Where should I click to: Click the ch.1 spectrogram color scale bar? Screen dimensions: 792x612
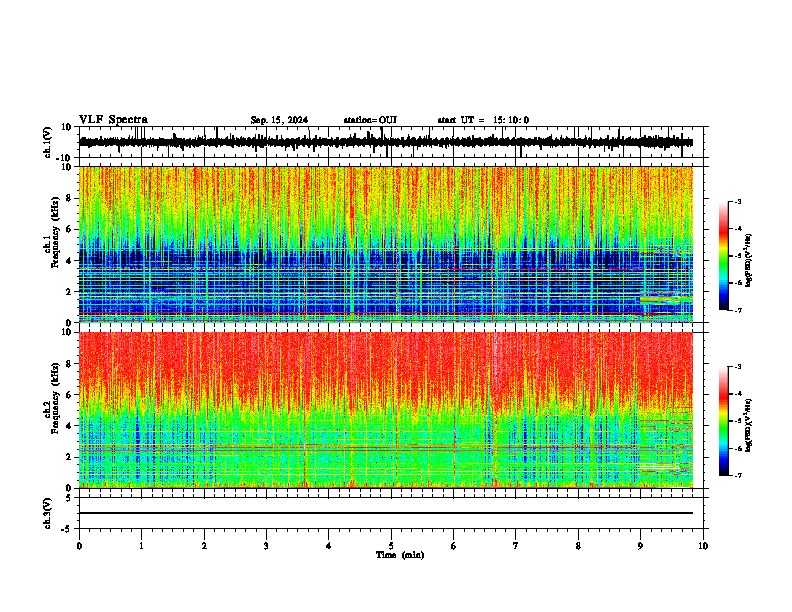pyautogui.click(x=724, y=256)
